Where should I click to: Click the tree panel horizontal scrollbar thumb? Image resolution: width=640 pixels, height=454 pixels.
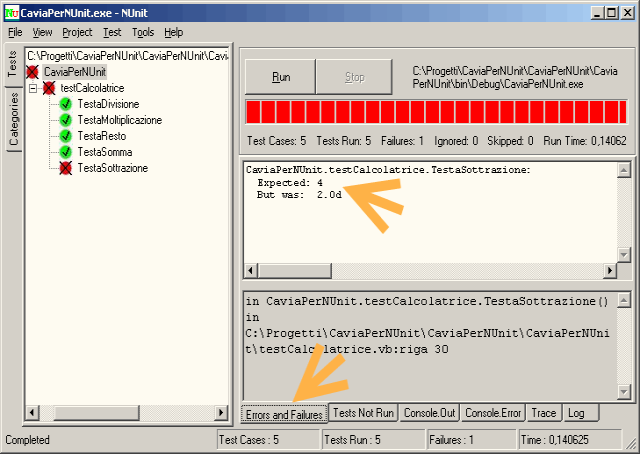point(97,412)
